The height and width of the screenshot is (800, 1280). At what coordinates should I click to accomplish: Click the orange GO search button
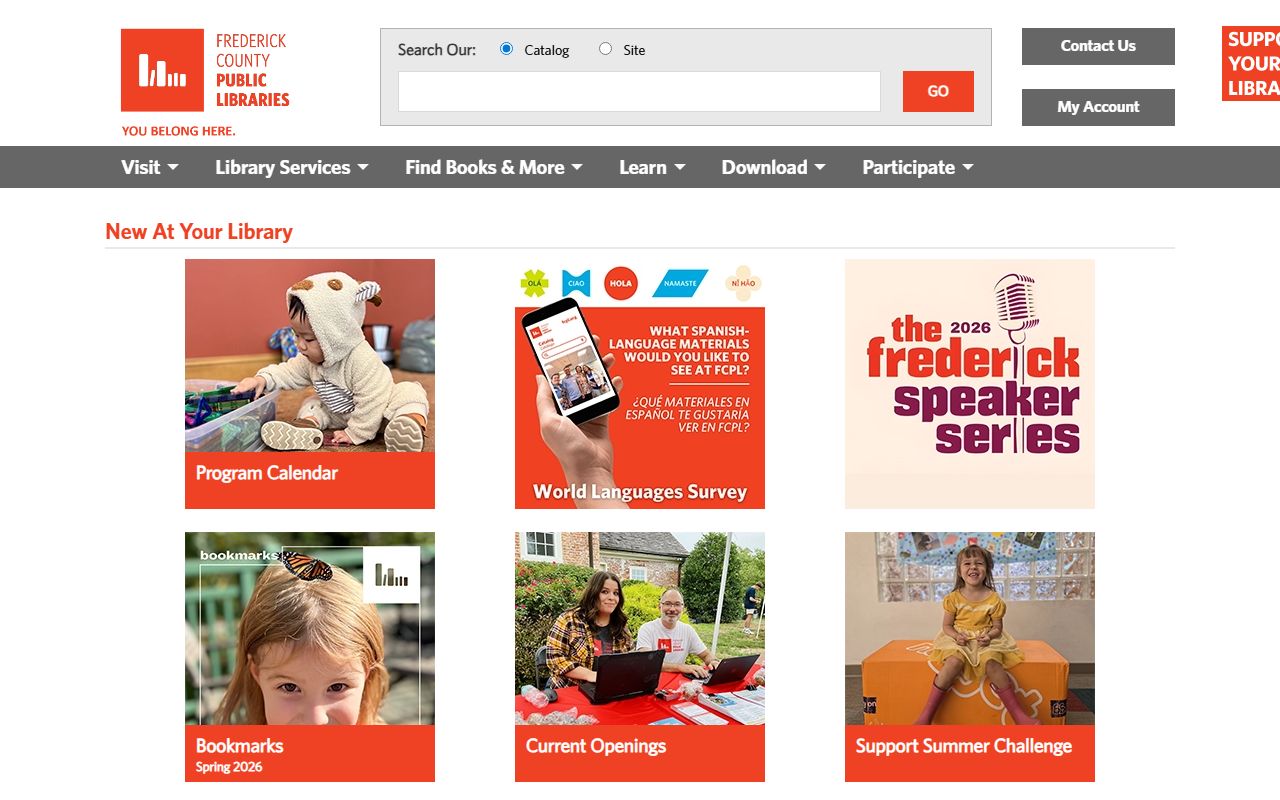pyautogui.click(x=938, y=91)
